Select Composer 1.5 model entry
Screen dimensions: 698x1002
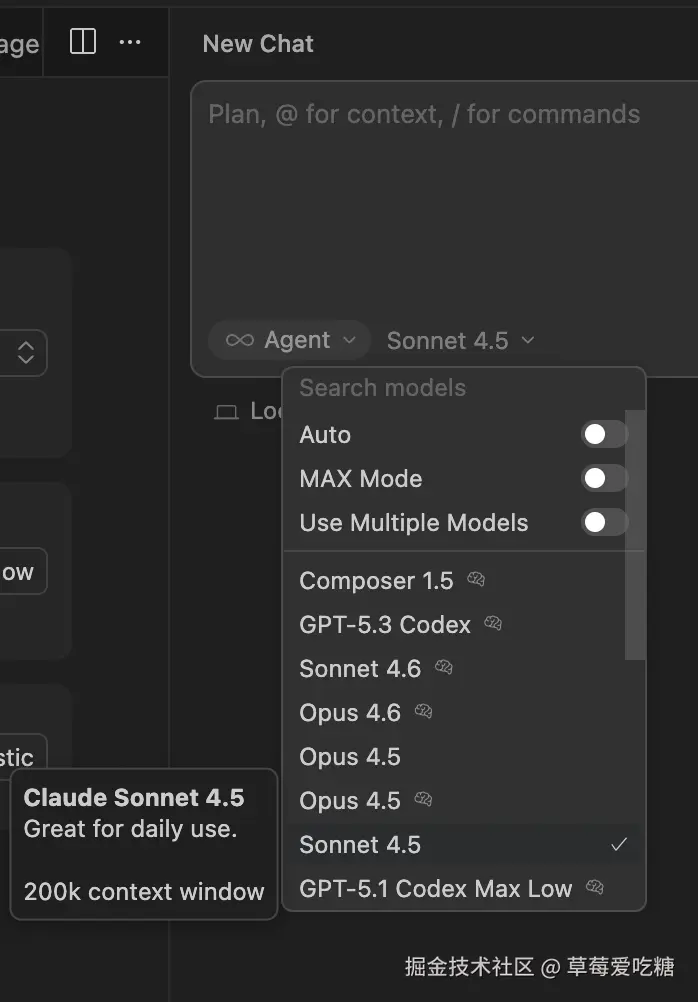point(376,581)
